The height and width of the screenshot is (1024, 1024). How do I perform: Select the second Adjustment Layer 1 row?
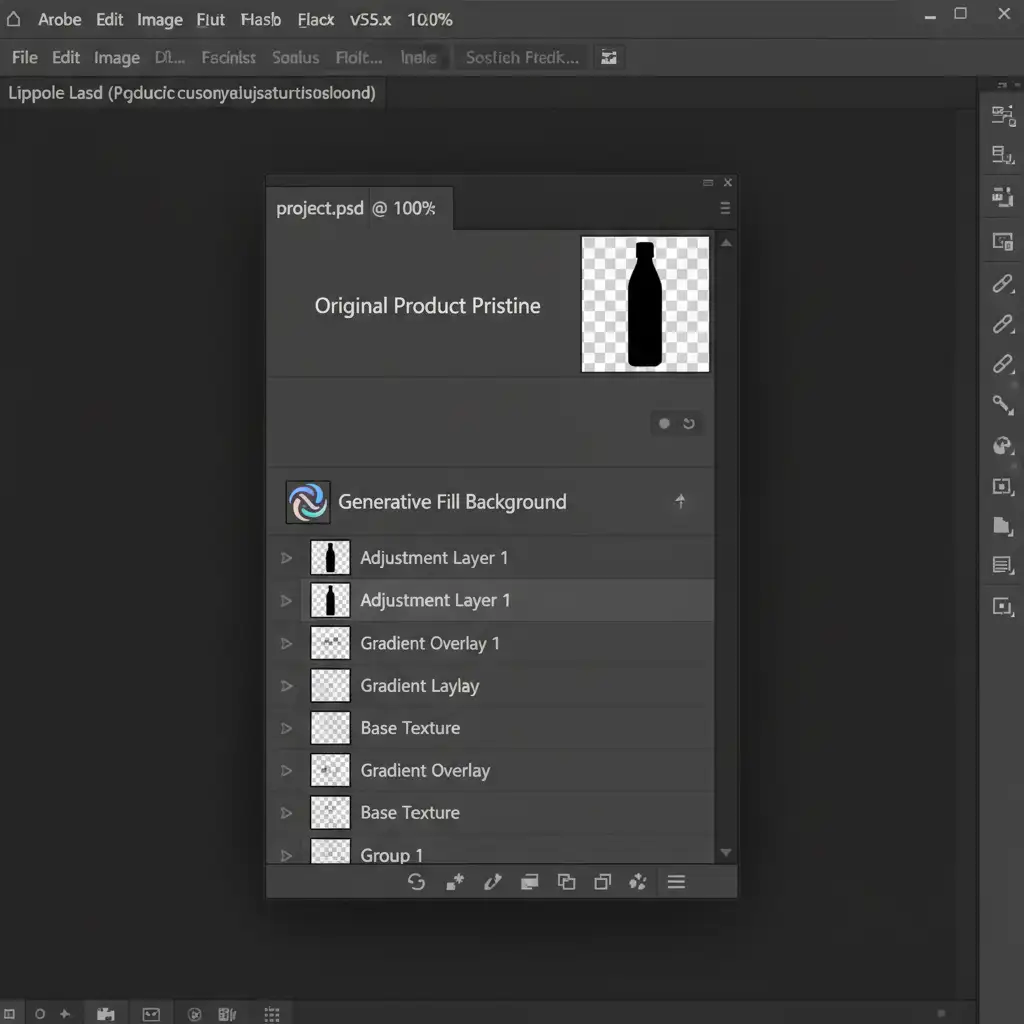pos(507,600)
